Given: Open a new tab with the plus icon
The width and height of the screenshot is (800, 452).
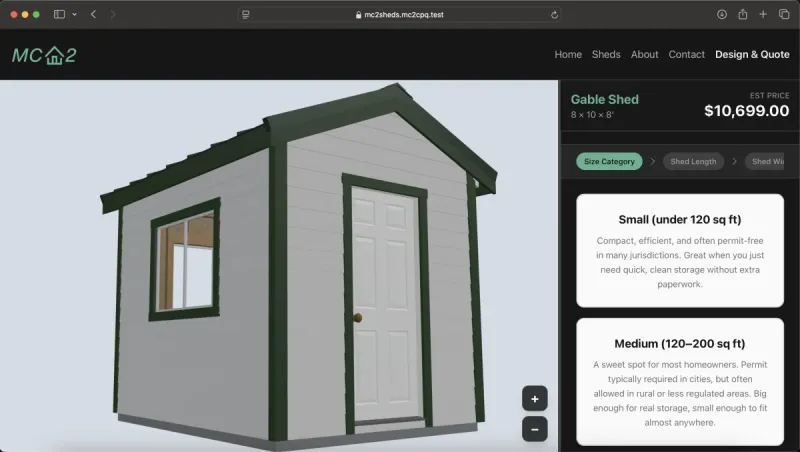Looking at the screenshot, I should tap(763, 14).
